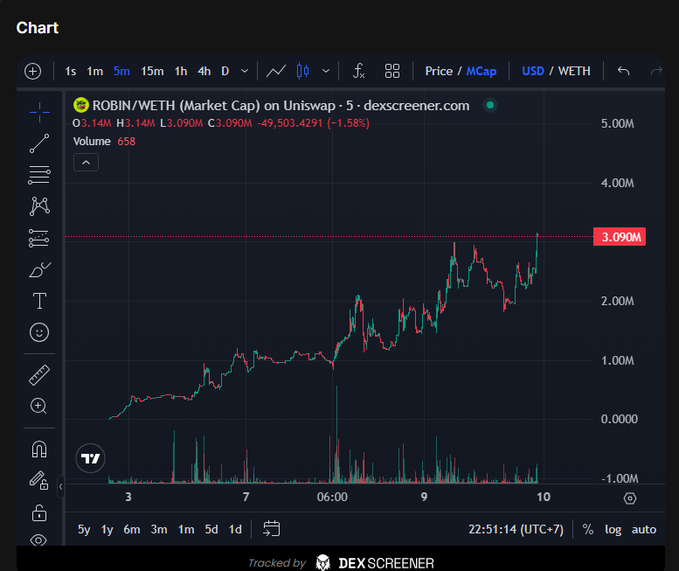Viewport: 679px width, 571px height.
Task: Activate the zoom in tool
Action: pos(39,406)
